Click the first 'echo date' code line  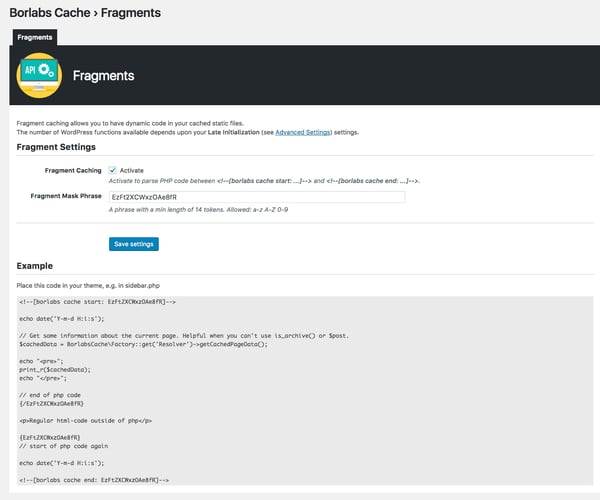pos(62,319)
